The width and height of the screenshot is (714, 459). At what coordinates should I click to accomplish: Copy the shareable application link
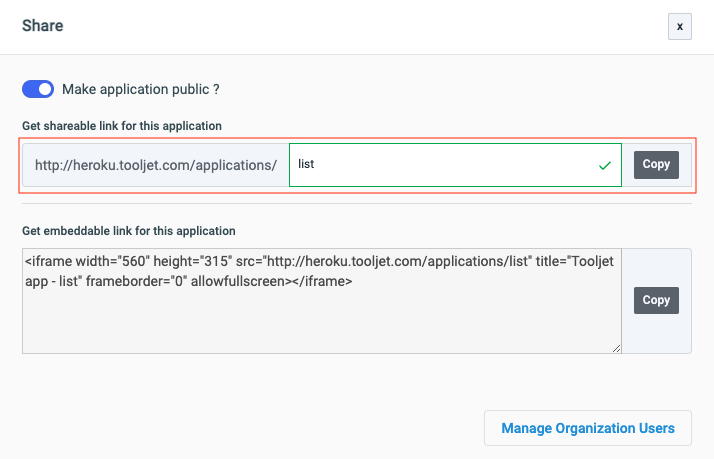656,165
